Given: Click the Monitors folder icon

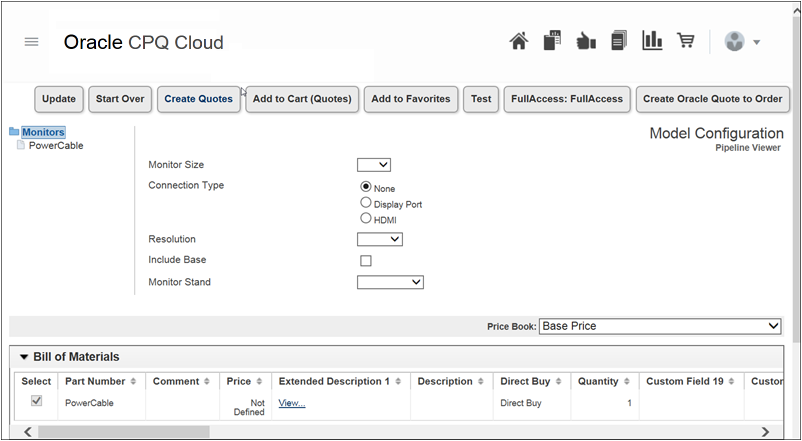Looking at the screenshot, I should pyautogui.click(x=14, y=131).
